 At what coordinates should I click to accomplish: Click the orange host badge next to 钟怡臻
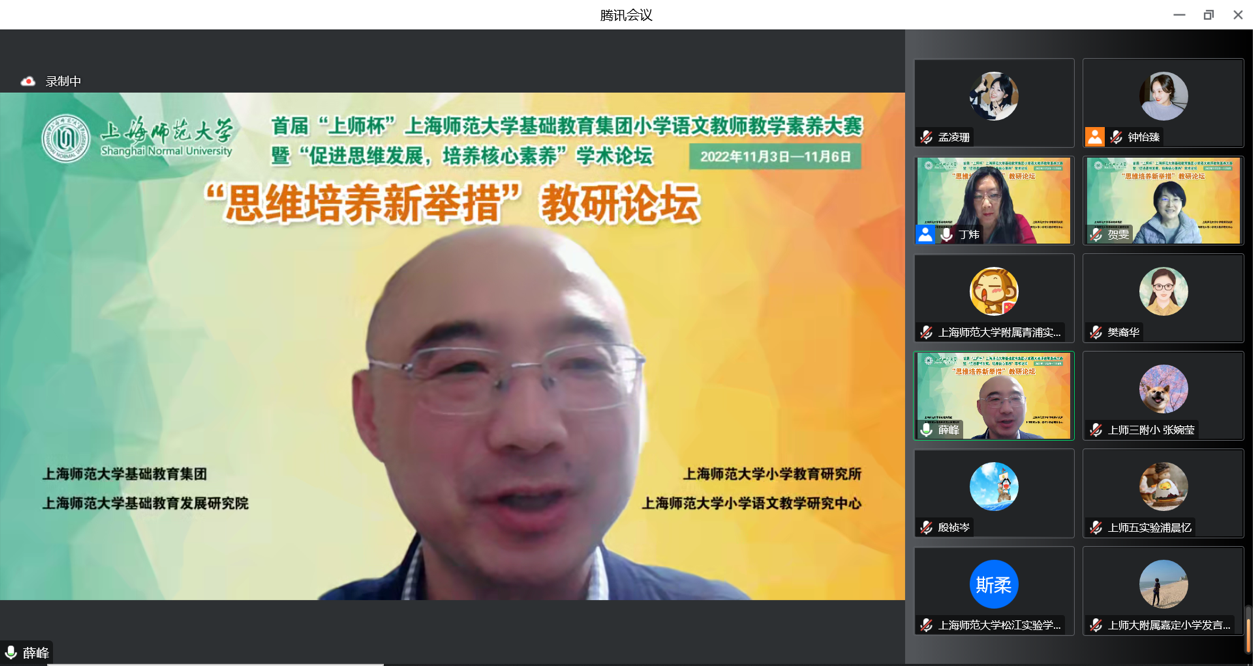coord(1095,137)
